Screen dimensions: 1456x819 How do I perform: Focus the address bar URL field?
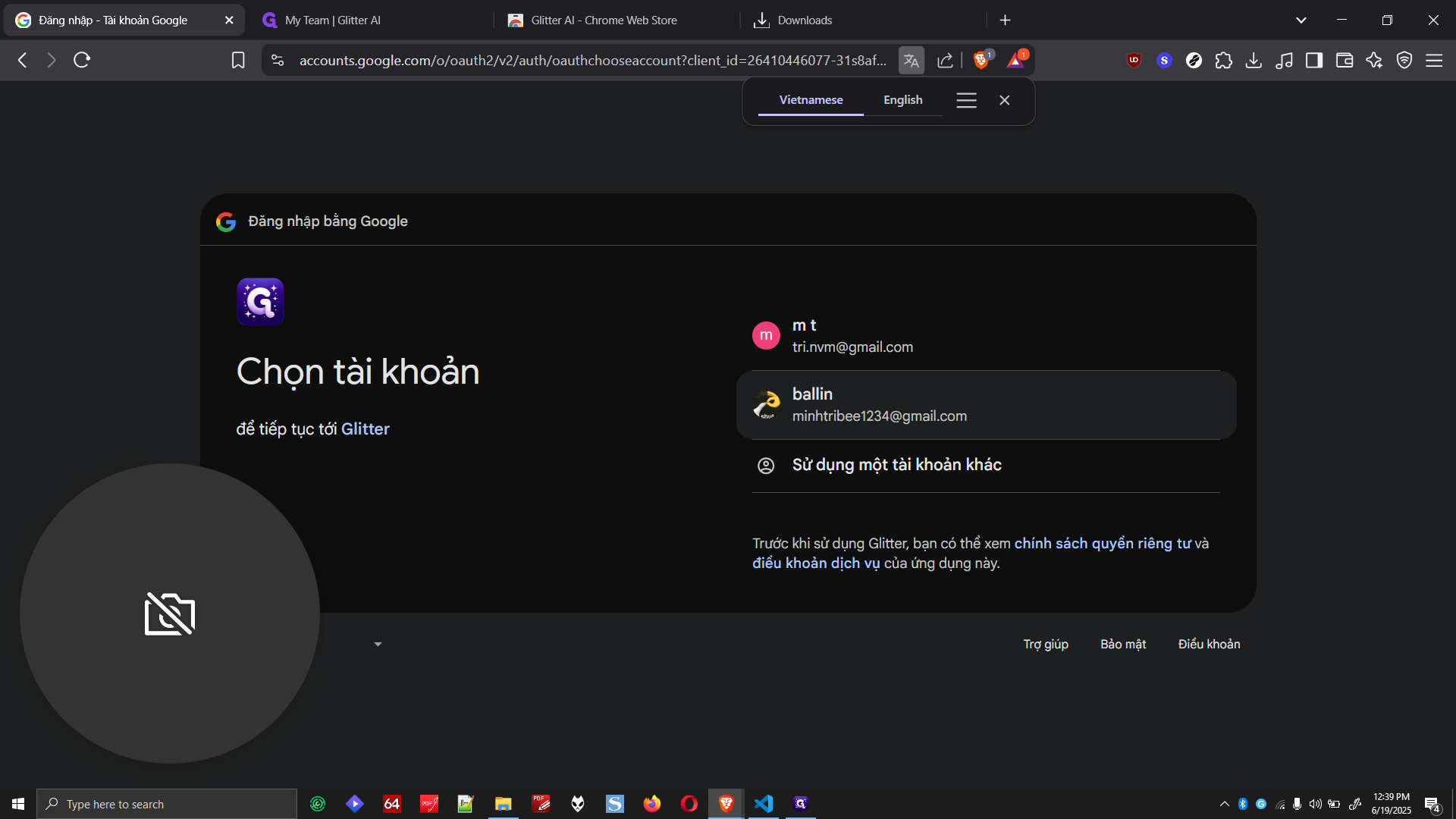tap(592, 61)
